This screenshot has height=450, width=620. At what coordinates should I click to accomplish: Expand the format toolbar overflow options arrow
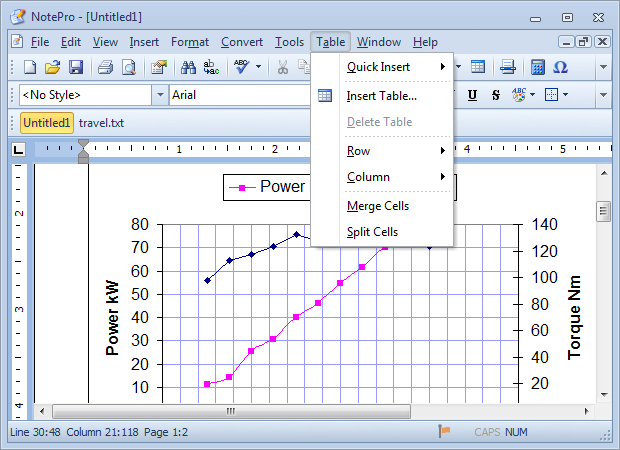point(603,95)
